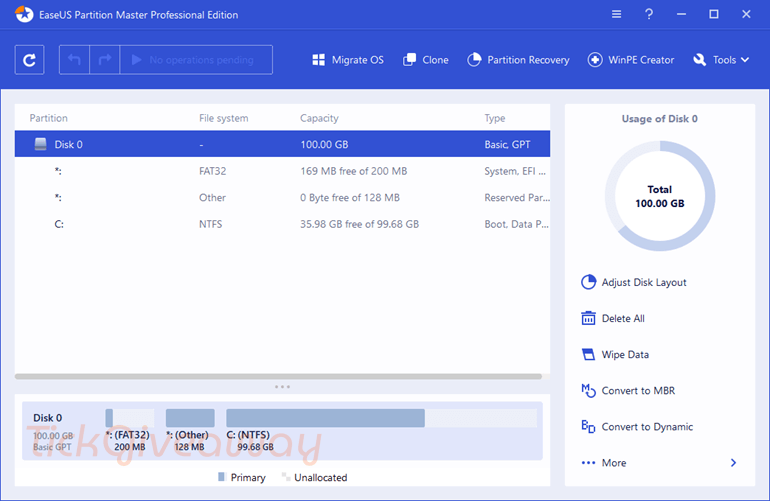The image size is (770, 501).
Task: Click the Convert to MBR icon
Action: click(x=588, y=390)
